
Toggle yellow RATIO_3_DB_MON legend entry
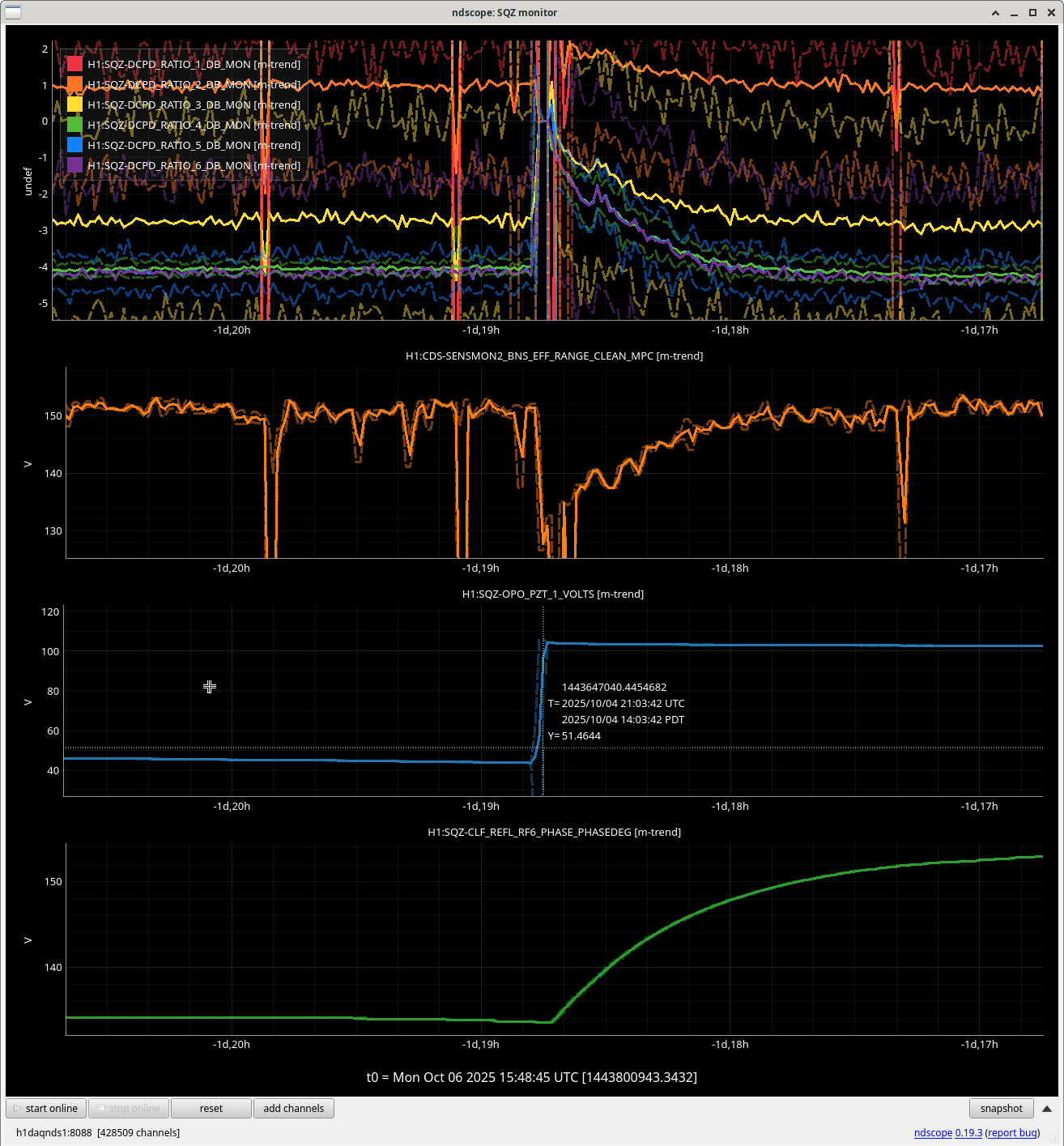coord(194,104)
